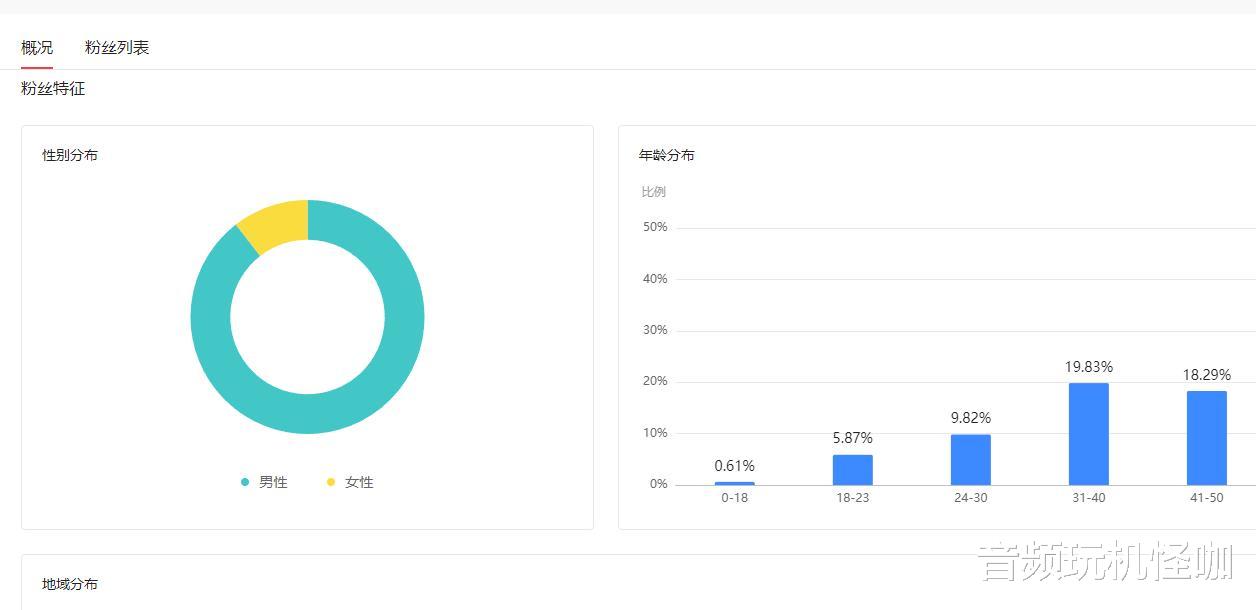
Task: Select the 0-18 age bar
Action: 734,483
